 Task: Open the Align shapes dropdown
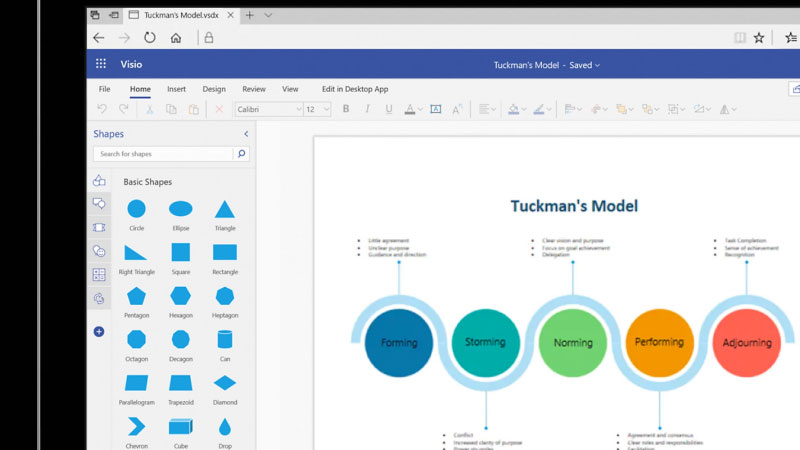[x=573, y=109]
